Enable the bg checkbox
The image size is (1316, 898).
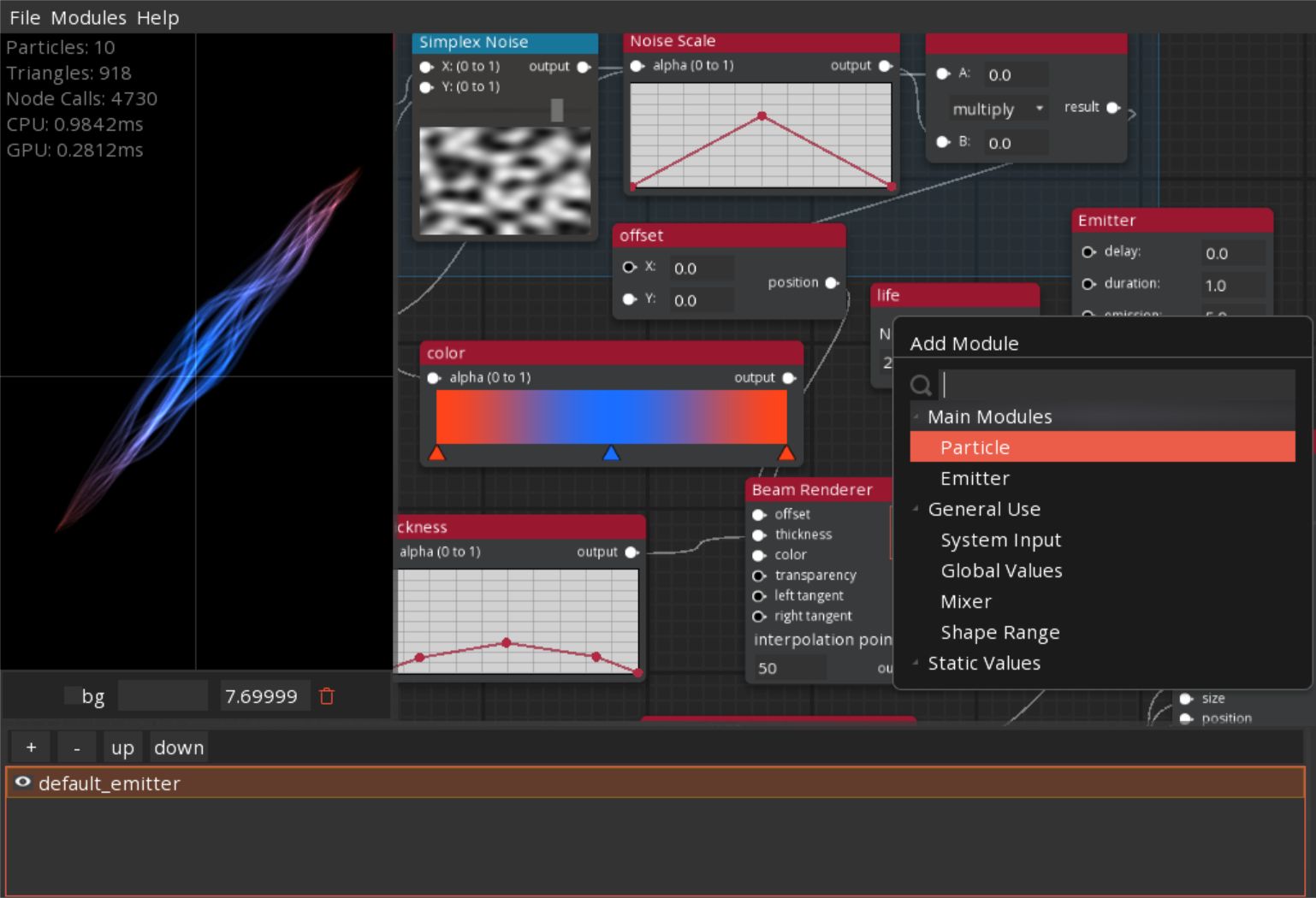[x=71, y=696]
